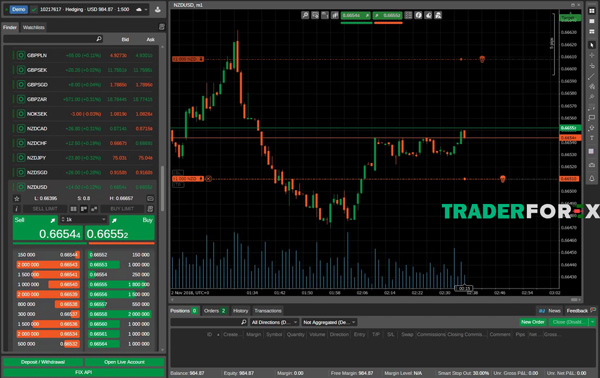Open the market depth list icon in chart toolbar
The height and width of the screenshot is (378, 600).
tap(408, 15)
